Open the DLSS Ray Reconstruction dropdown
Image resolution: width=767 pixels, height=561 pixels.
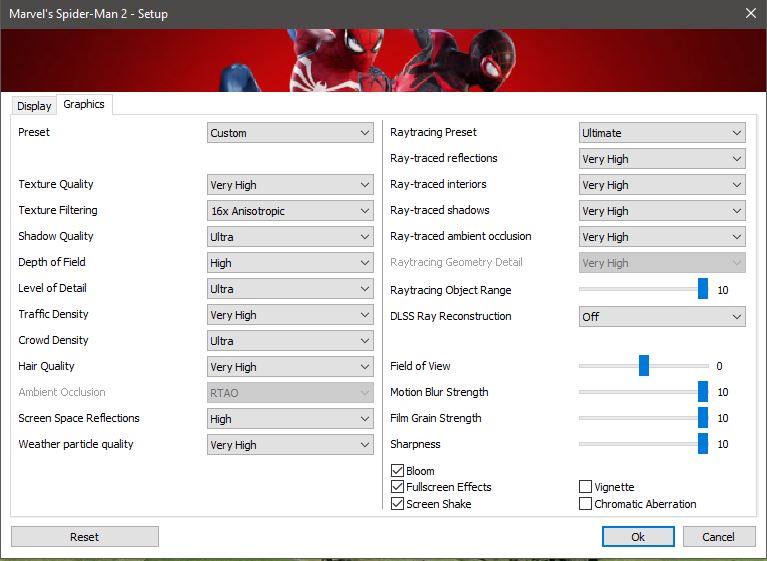pyautogui.click(x=662, y=316)
